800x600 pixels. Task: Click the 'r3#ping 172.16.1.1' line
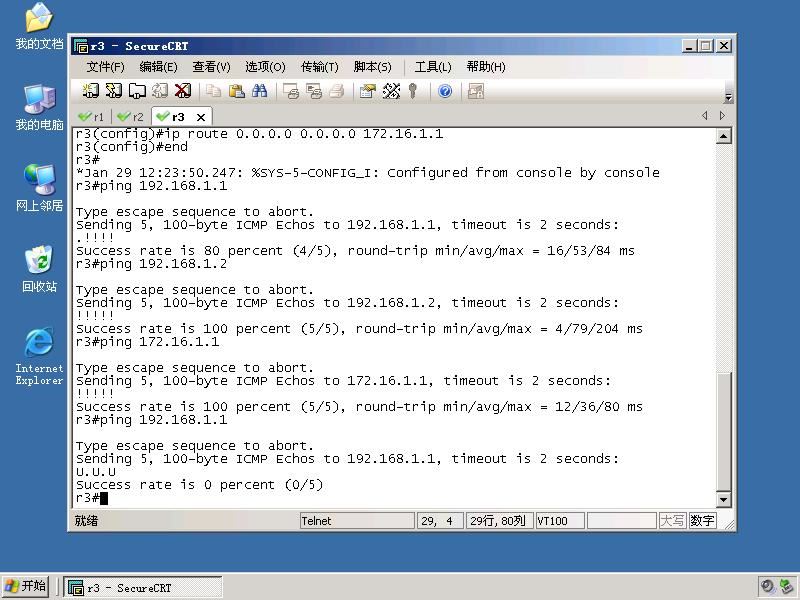(x=147, y=342)
